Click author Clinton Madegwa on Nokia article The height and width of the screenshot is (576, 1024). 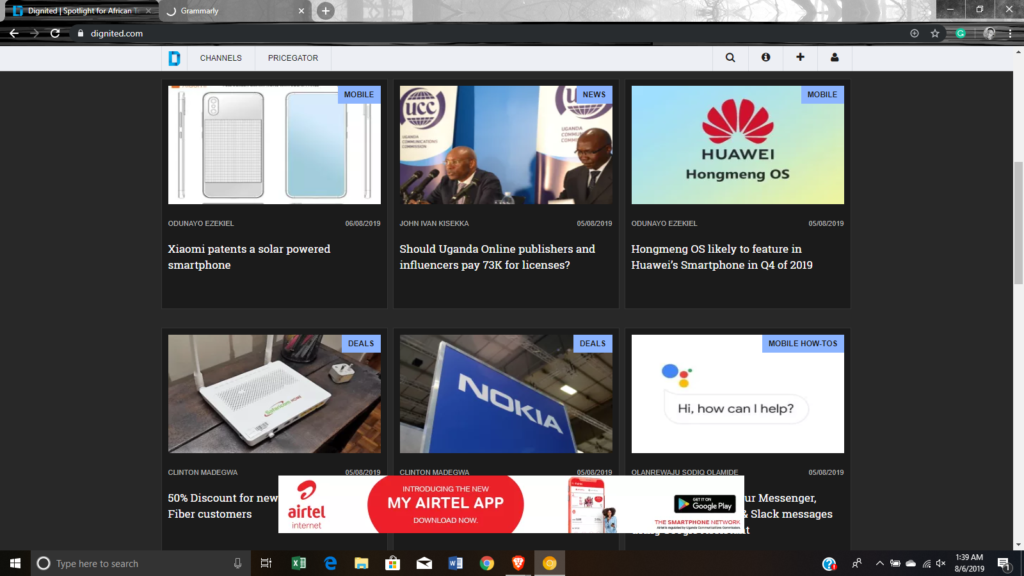(434, 472)
